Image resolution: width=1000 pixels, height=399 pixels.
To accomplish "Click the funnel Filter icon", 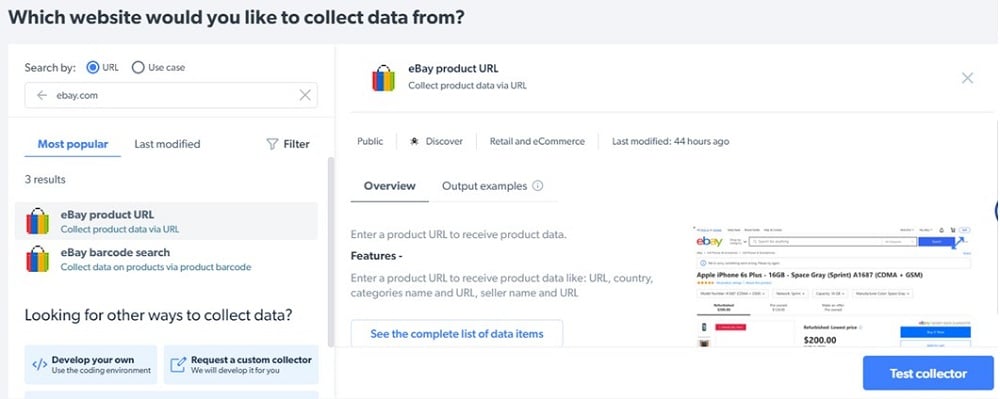I will point(272,144).
